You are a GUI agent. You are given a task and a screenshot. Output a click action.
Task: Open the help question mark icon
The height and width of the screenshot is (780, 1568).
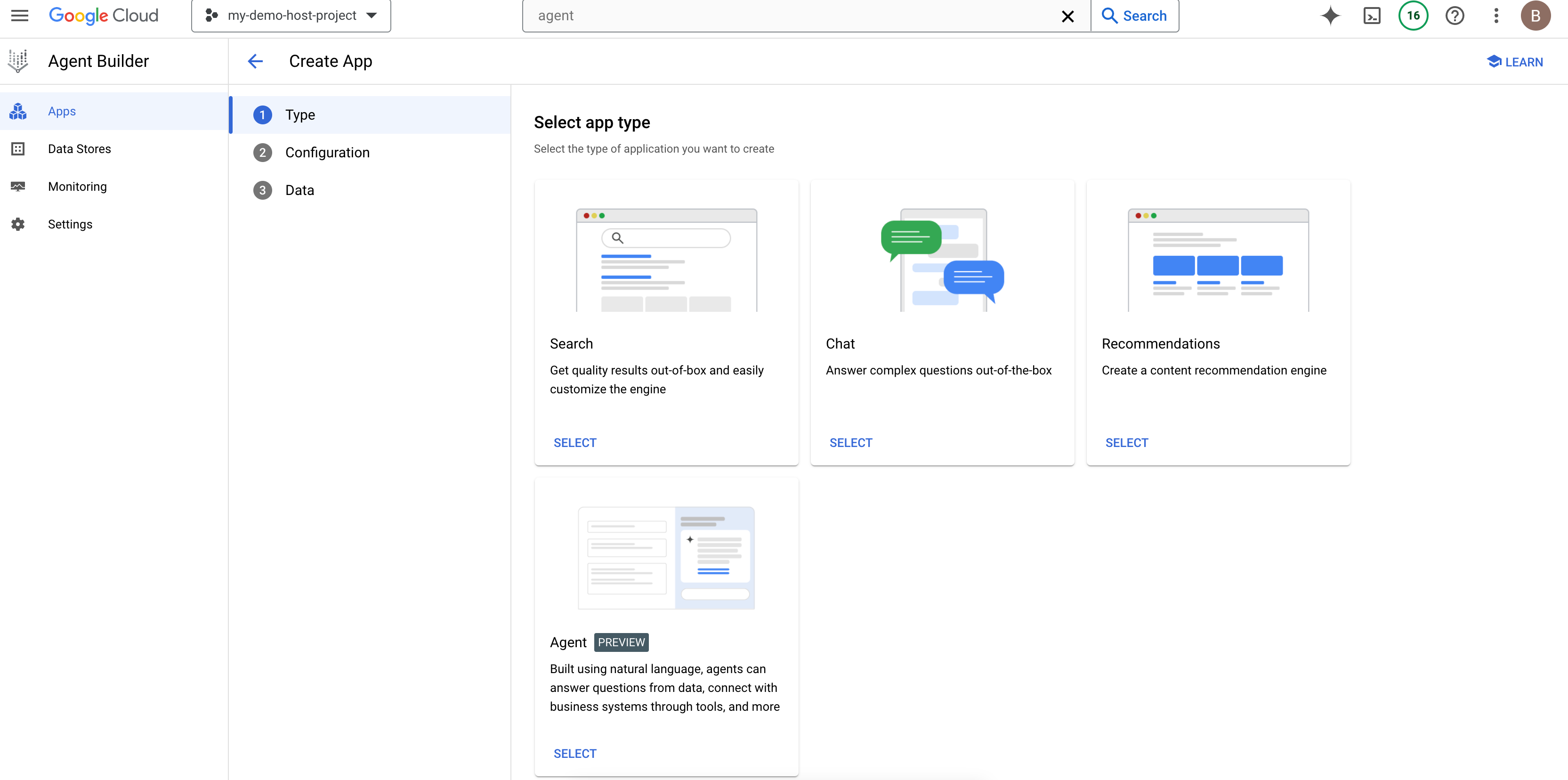click(1454, 16)
